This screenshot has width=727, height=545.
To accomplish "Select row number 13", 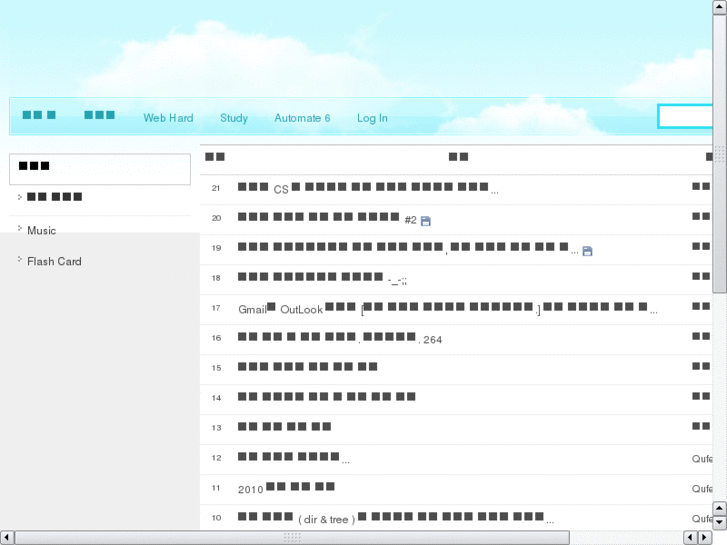I will tap(216, 428).
